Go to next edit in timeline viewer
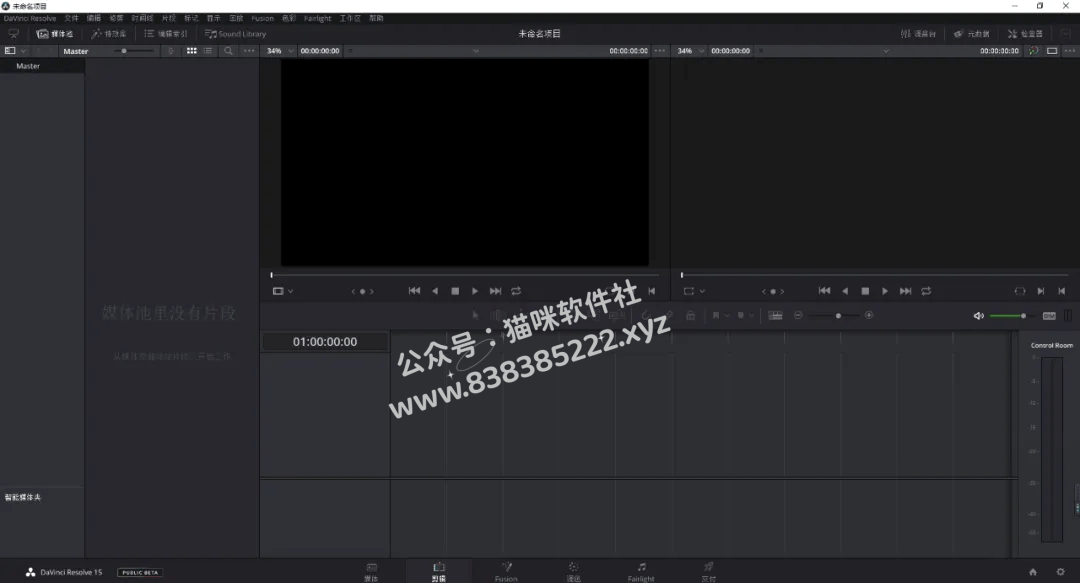Image resolution: width=1080 pixels, height=583 pixels. [x=906, y=291]
